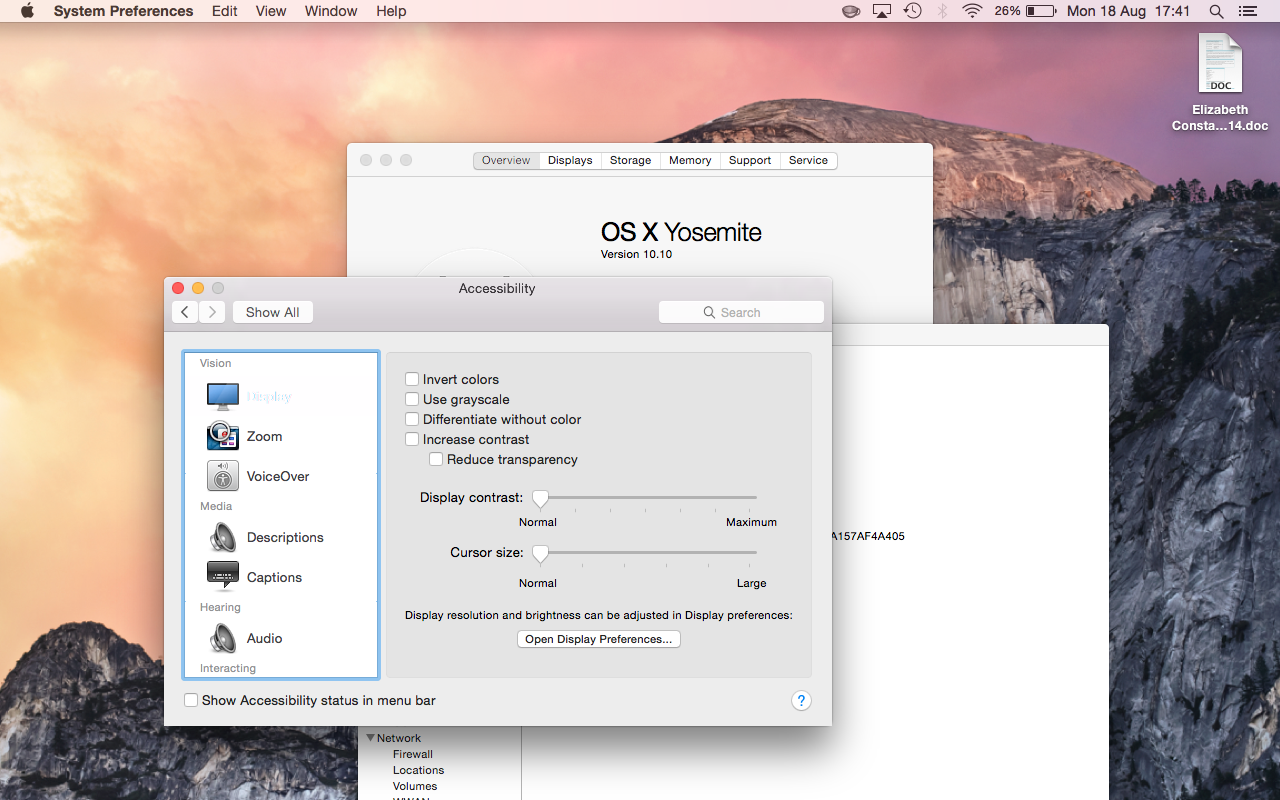Click the Wi-Fi status icon
The image size is (1280, 800).
click(x=972, y=11)
